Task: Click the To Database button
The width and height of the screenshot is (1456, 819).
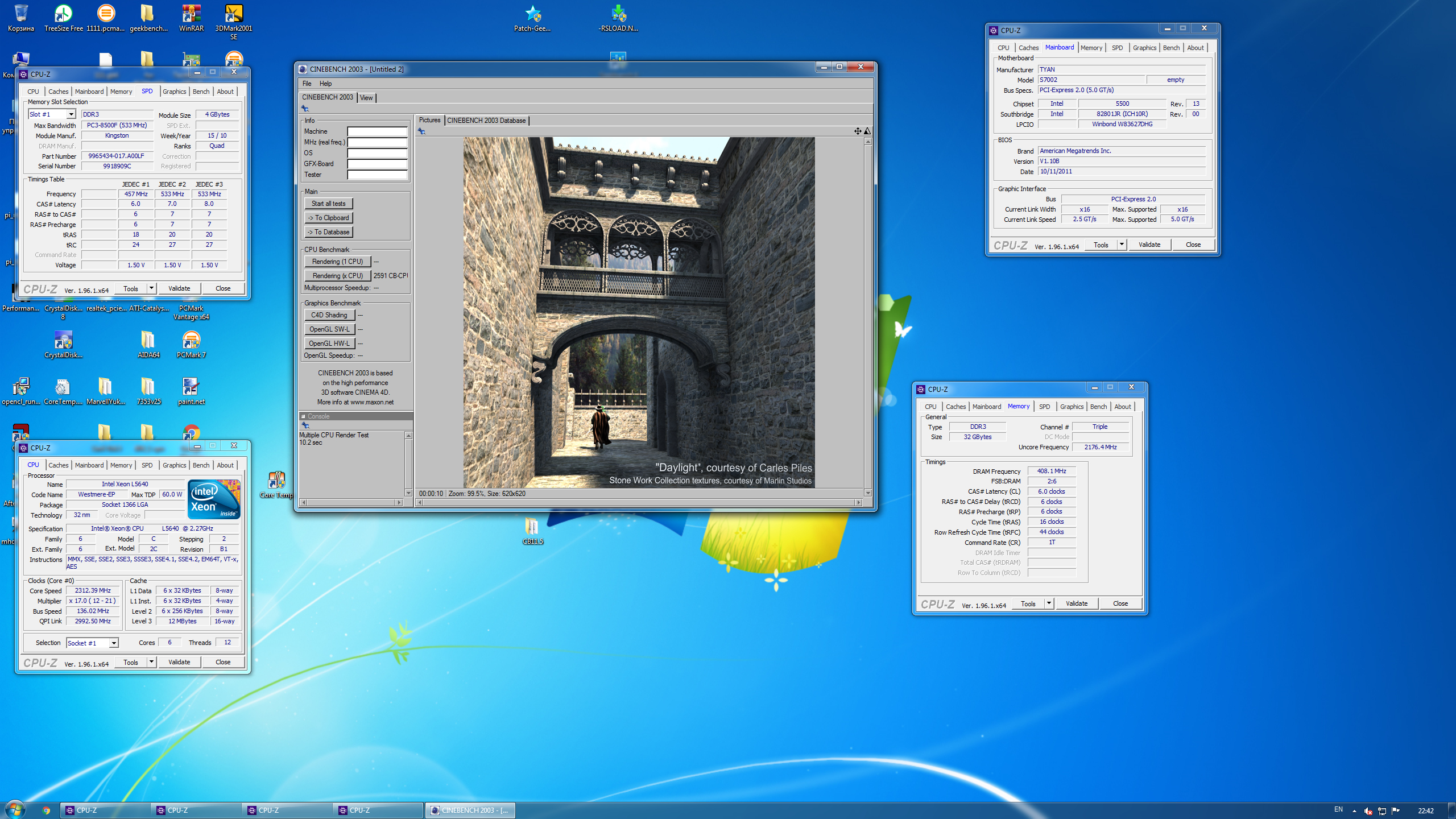Action: tap(328, 232)
